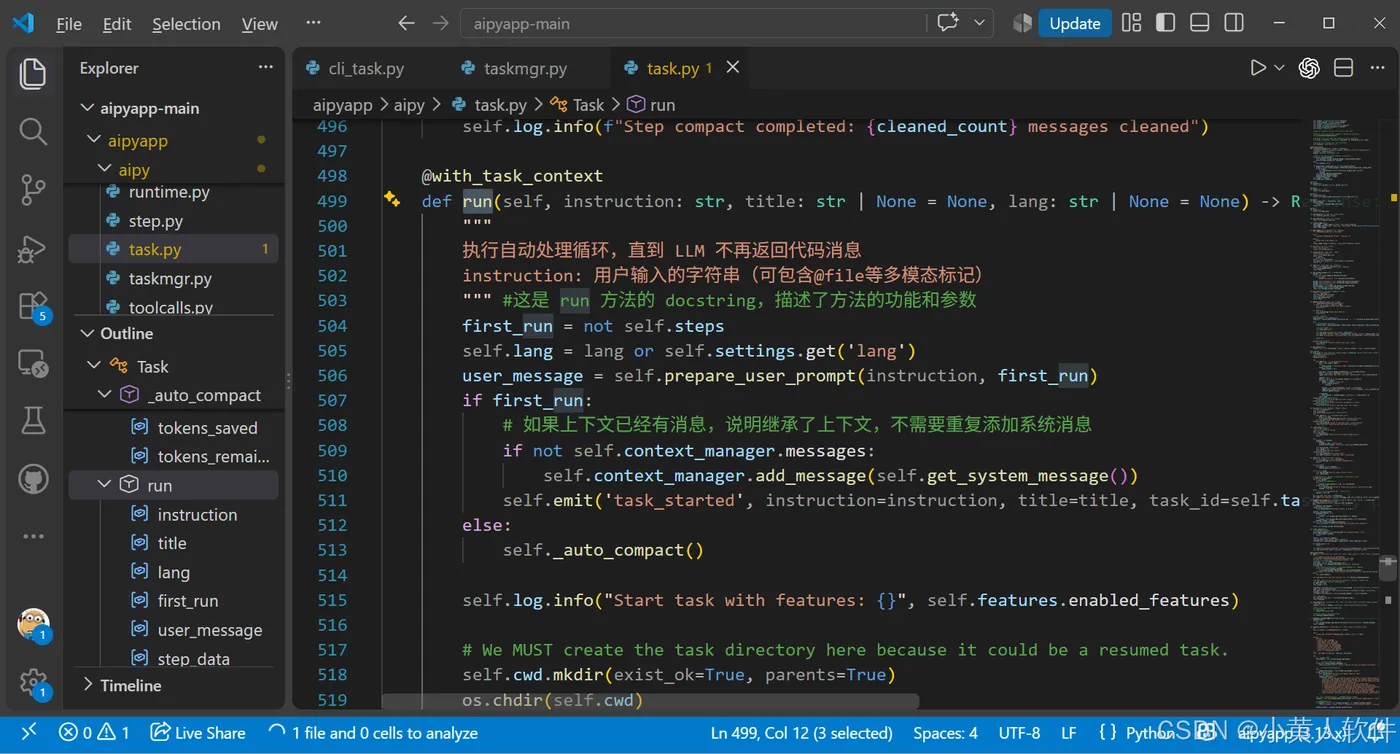Screen dimensions: 1400x754
Task: Open the Run and Debug view
Action: point(33,248)
